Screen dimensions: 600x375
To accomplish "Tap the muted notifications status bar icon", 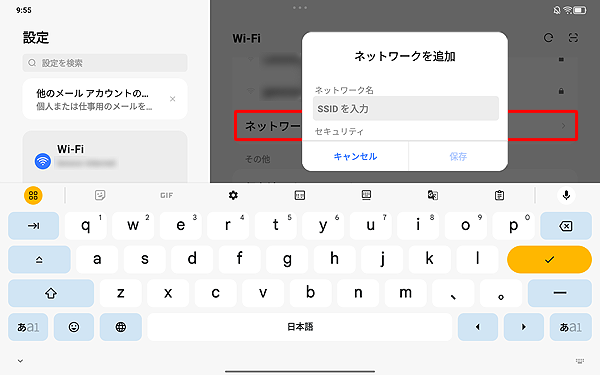I will pyautogui.click(x=557, y=10).
